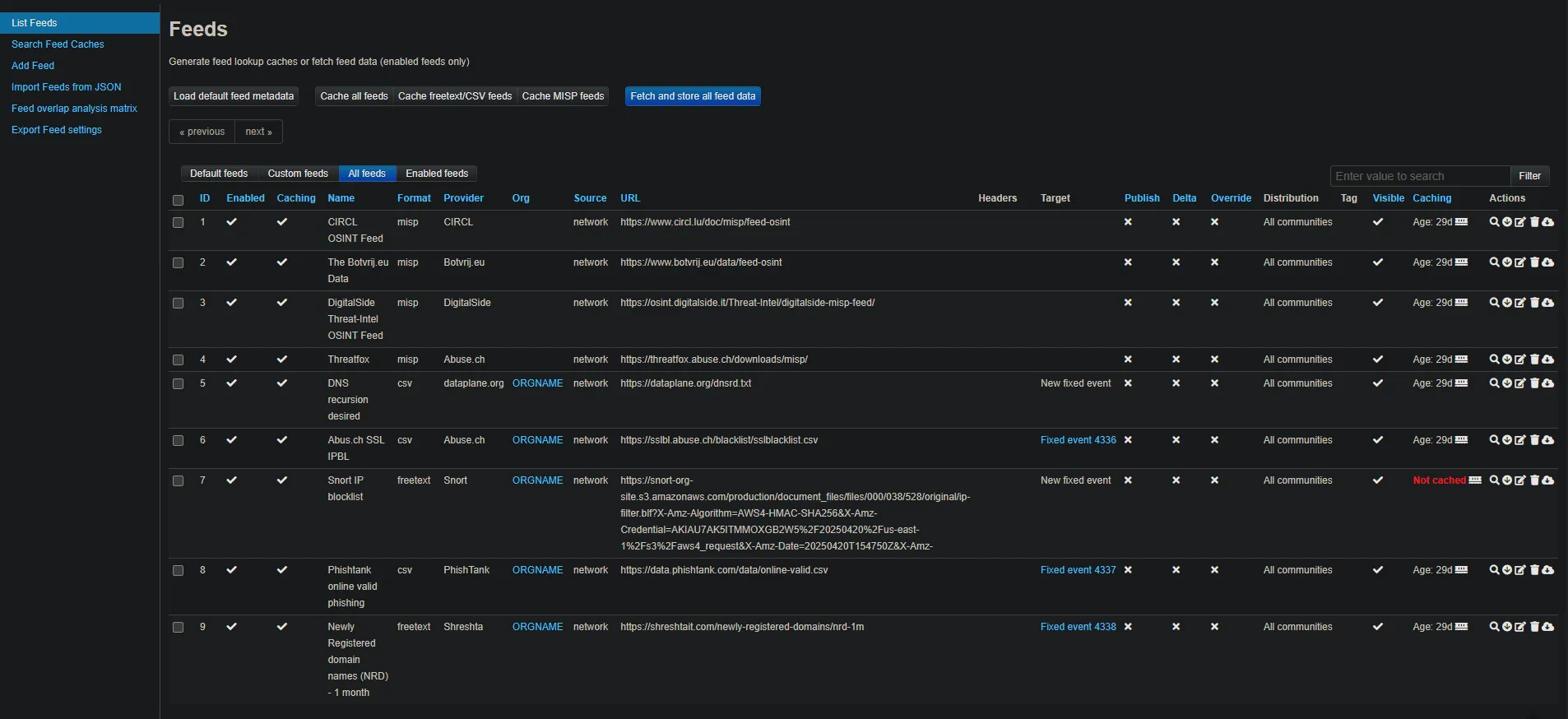The height and width of the screenshot is (719, 1568).
Task: Edit the DigitalSide Threat-Intel feed
Action: point(1520,303)
